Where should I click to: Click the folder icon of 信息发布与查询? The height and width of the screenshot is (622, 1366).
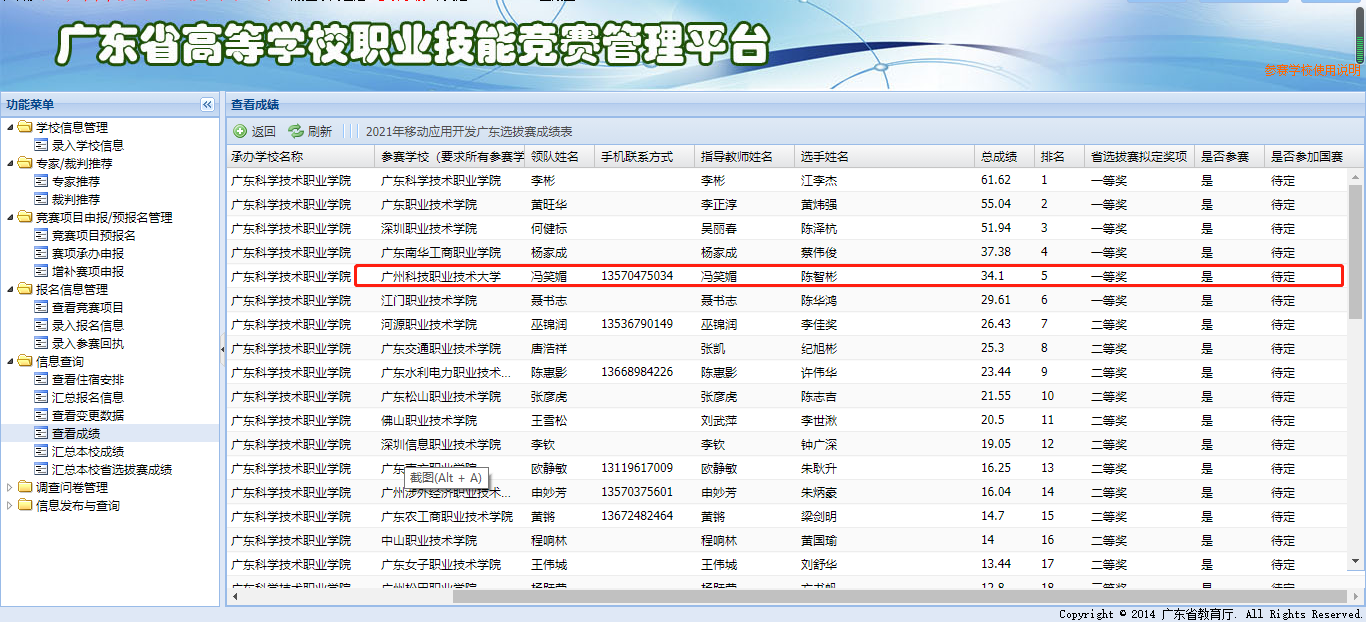click(x=24, y=505)
